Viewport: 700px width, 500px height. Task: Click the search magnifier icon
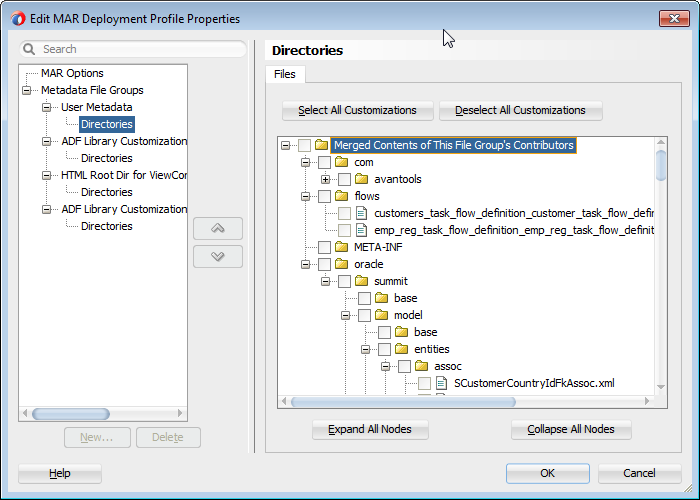point(29,49)
